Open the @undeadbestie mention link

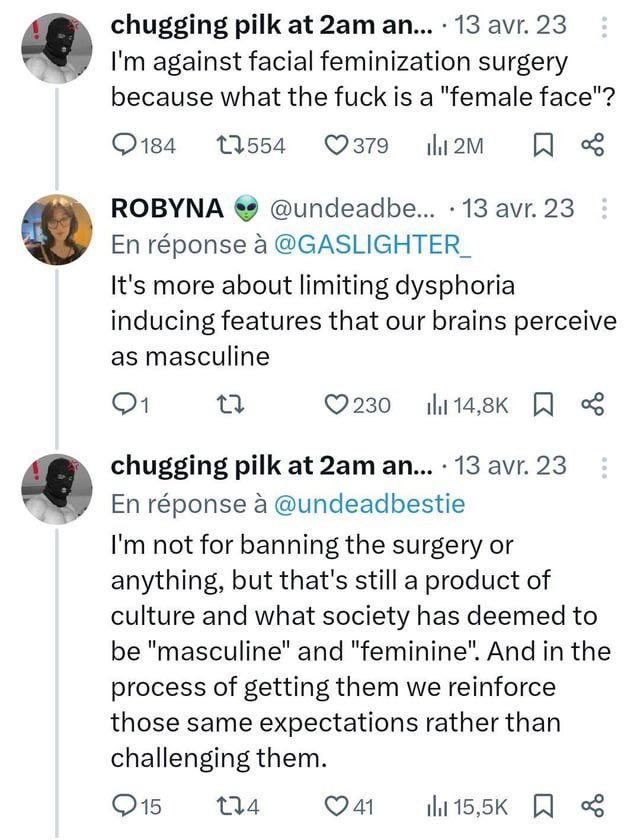point(368,504)
